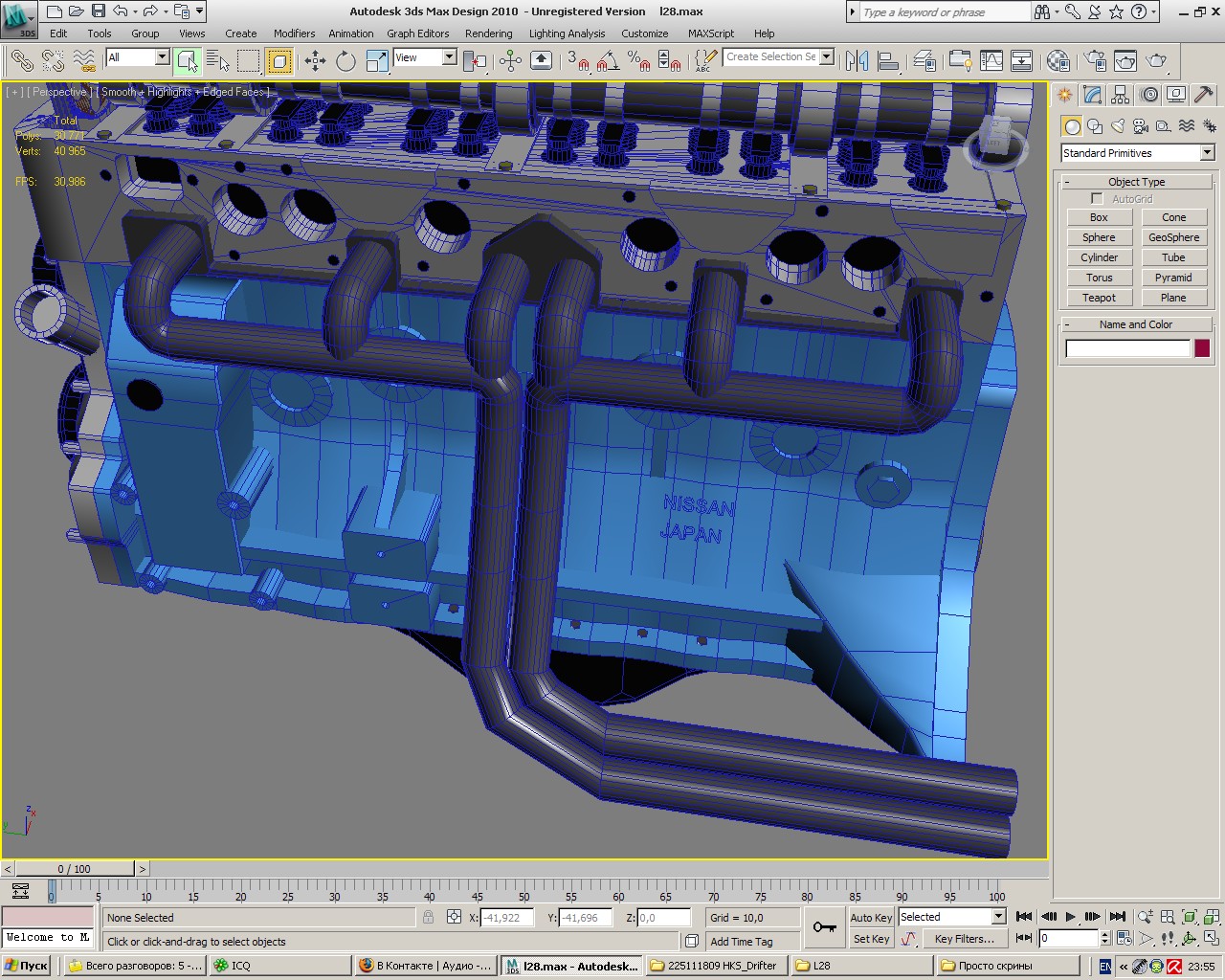This screenshot has width=1225, height=980.
Task: Click Use Pivot Point Center icon
Action: click(x=475, y=61)
